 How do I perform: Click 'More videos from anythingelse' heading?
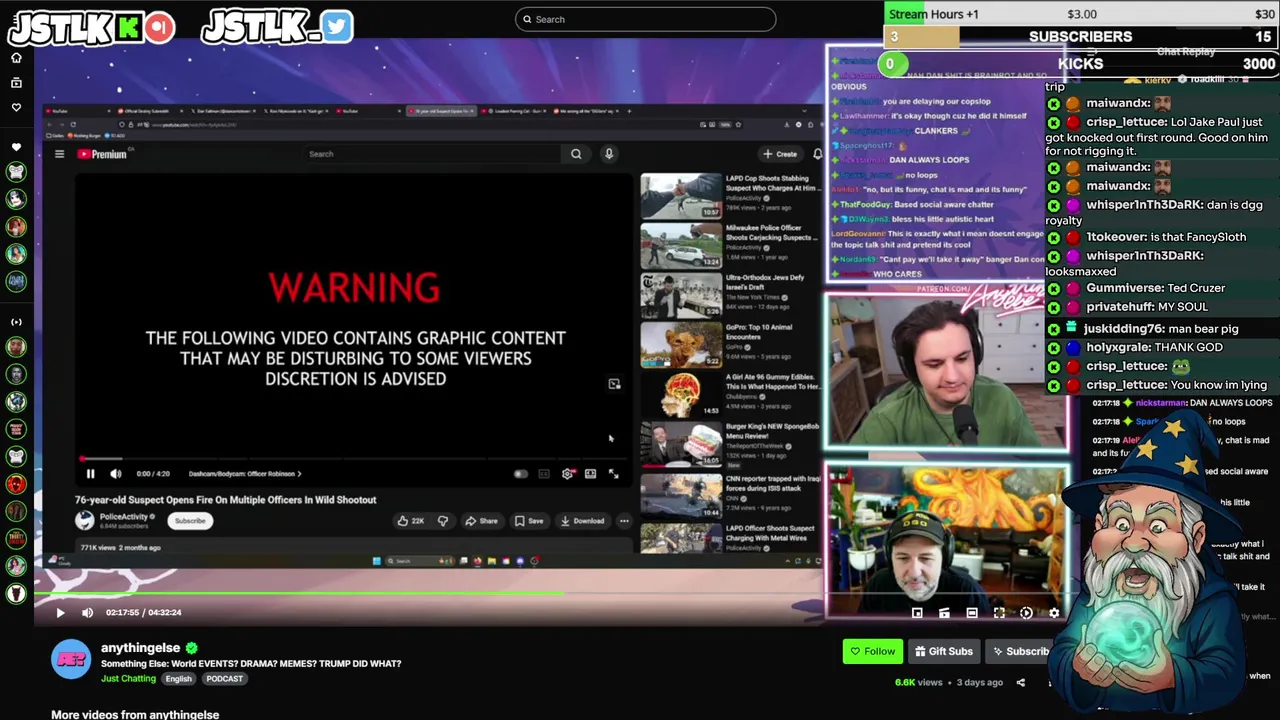pyautogui.click(x=135, y=714)
